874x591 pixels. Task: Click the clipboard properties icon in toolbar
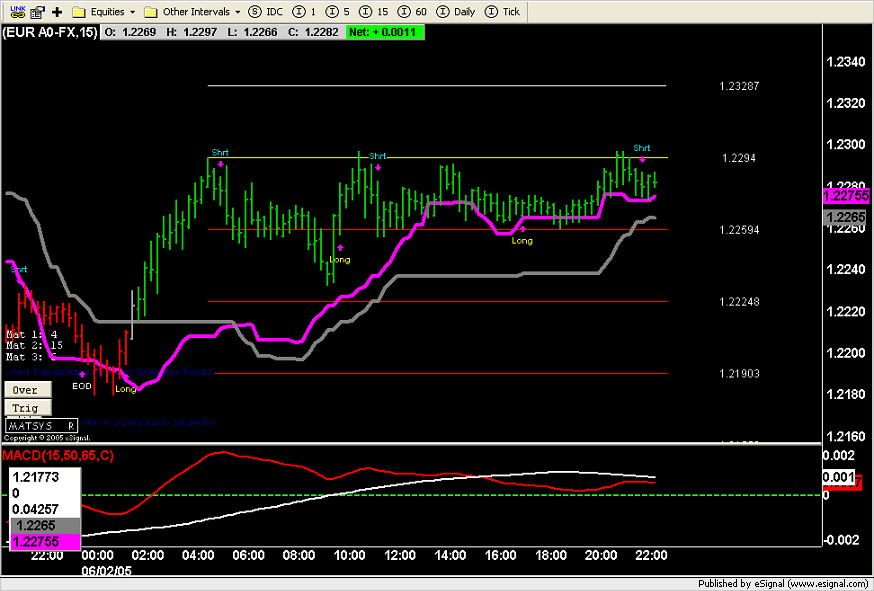point(38,11)
